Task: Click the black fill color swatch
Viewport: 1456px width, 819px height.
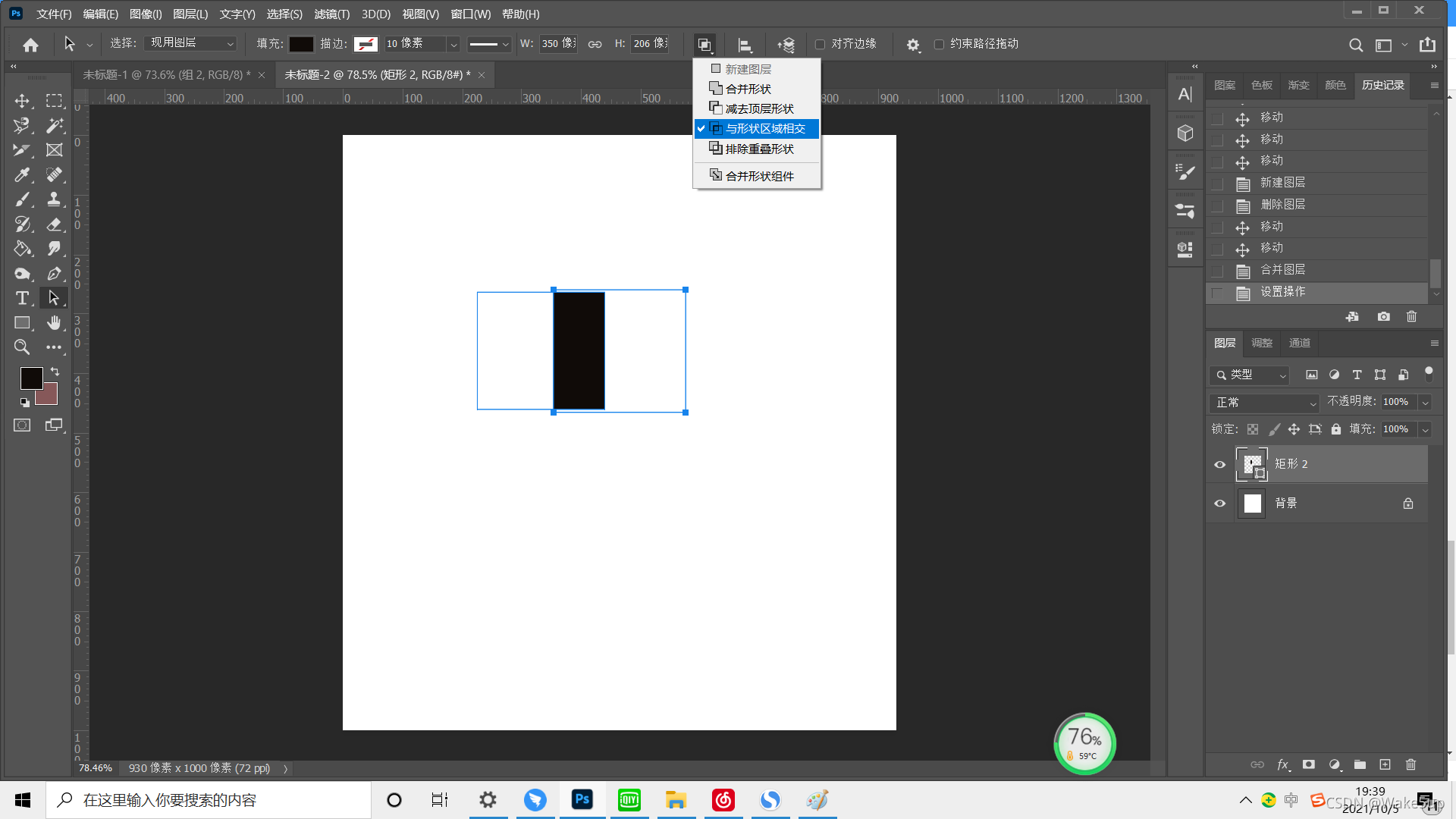Action: coord(301,44)
